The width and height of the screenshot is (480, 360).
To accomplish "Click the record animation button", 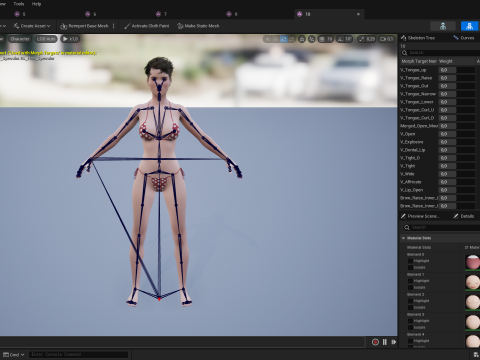I will coord(375,342).
